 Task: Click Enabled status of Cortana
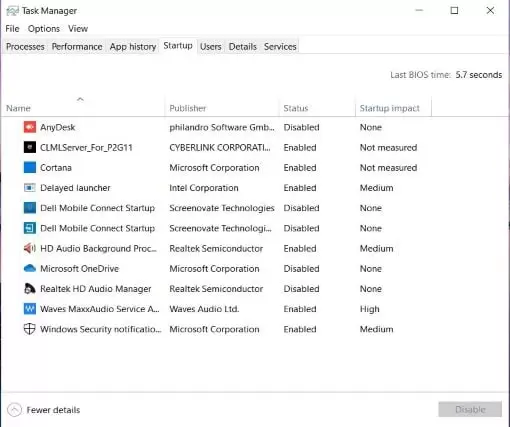(300, 168)
